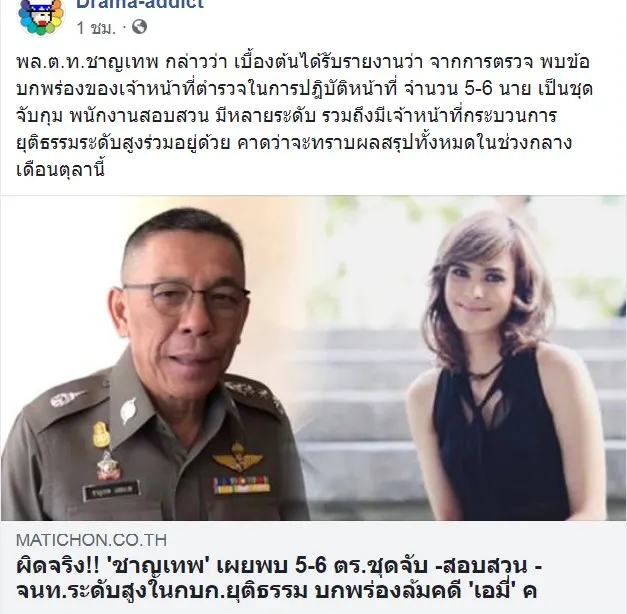
Task: Open the post's '1 ชม.' timestamp
Action: pos(96,28)
